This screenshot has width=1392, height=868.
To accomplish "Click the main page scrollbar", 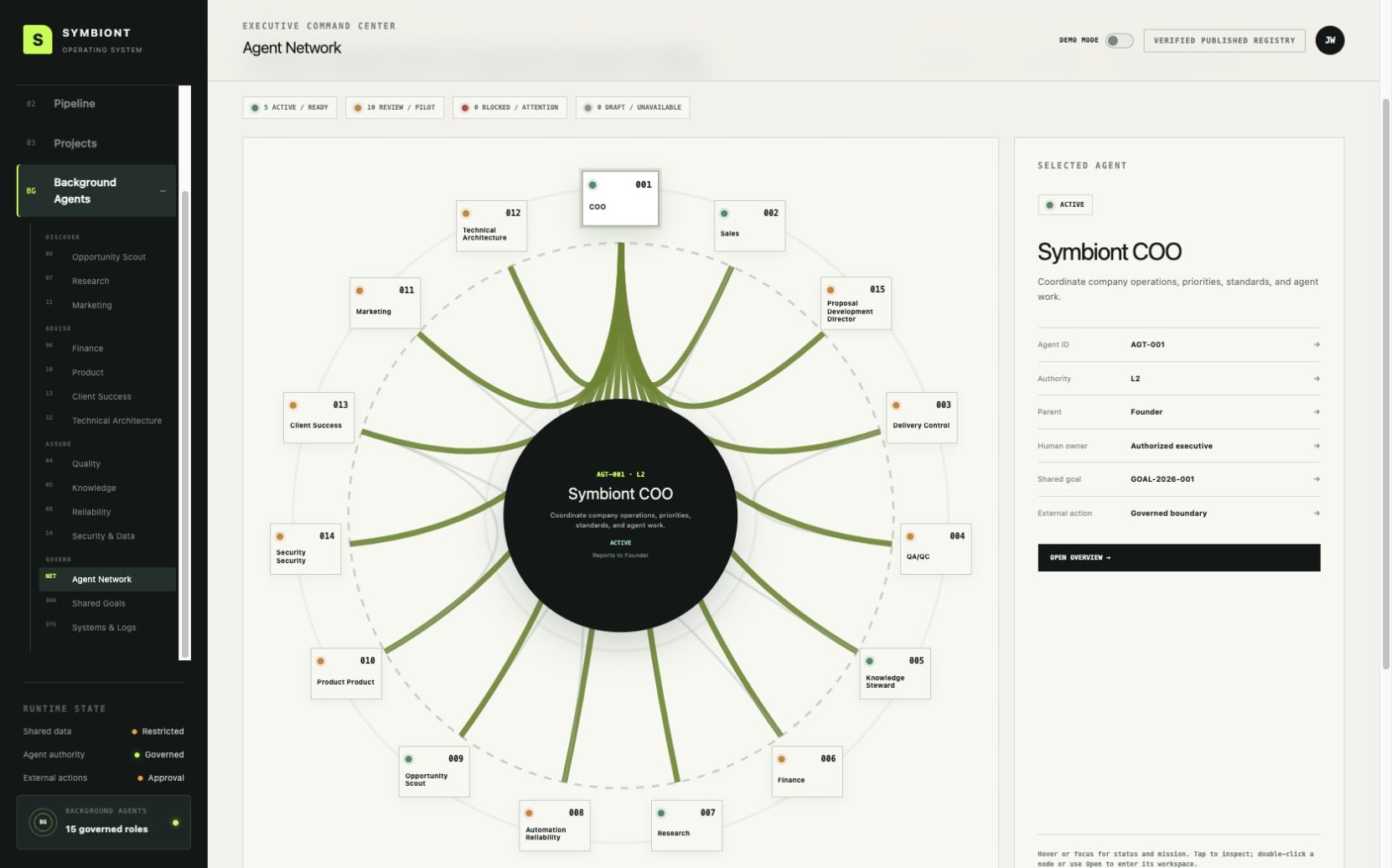I will pyautogui.click(x=1386, y=384).
